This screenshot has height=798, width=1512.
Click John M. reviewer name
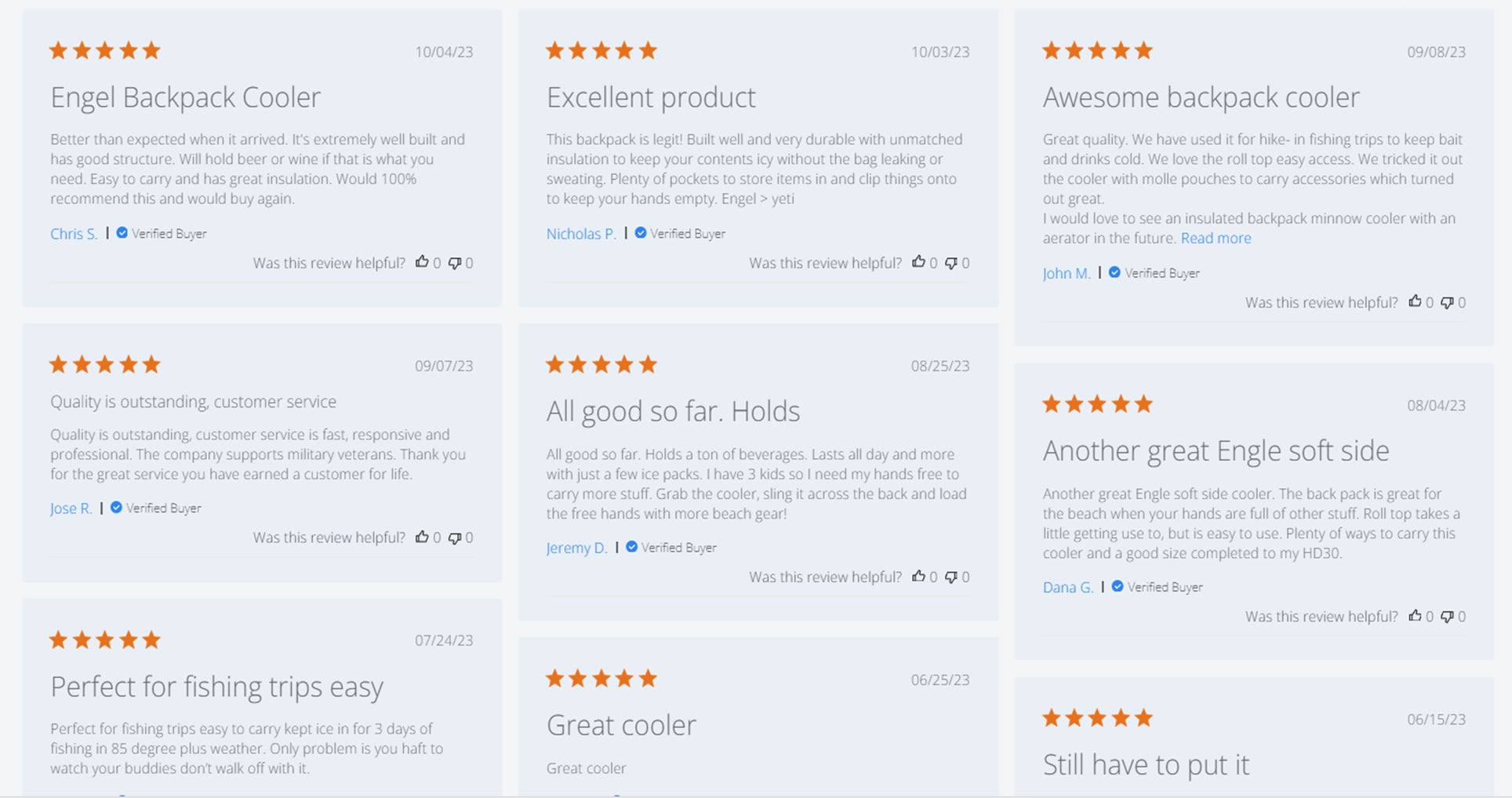(1066, 273)
